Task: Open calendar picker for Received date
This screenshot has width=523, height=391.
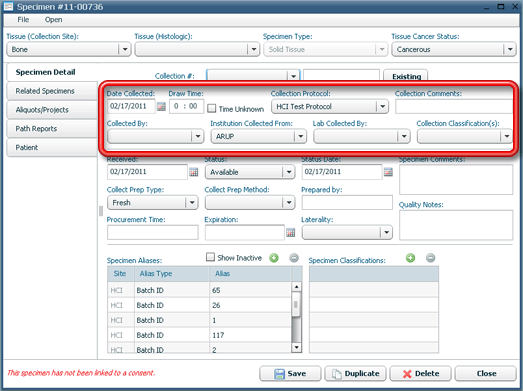Action: (193, 172)
